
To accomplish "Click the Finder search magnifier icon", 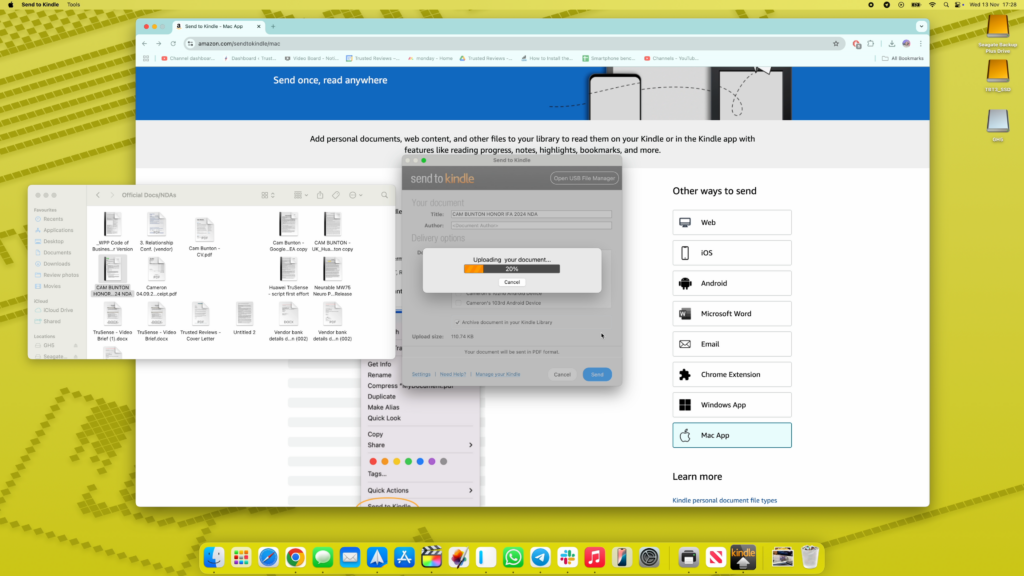I will click(x=385, y=195).
